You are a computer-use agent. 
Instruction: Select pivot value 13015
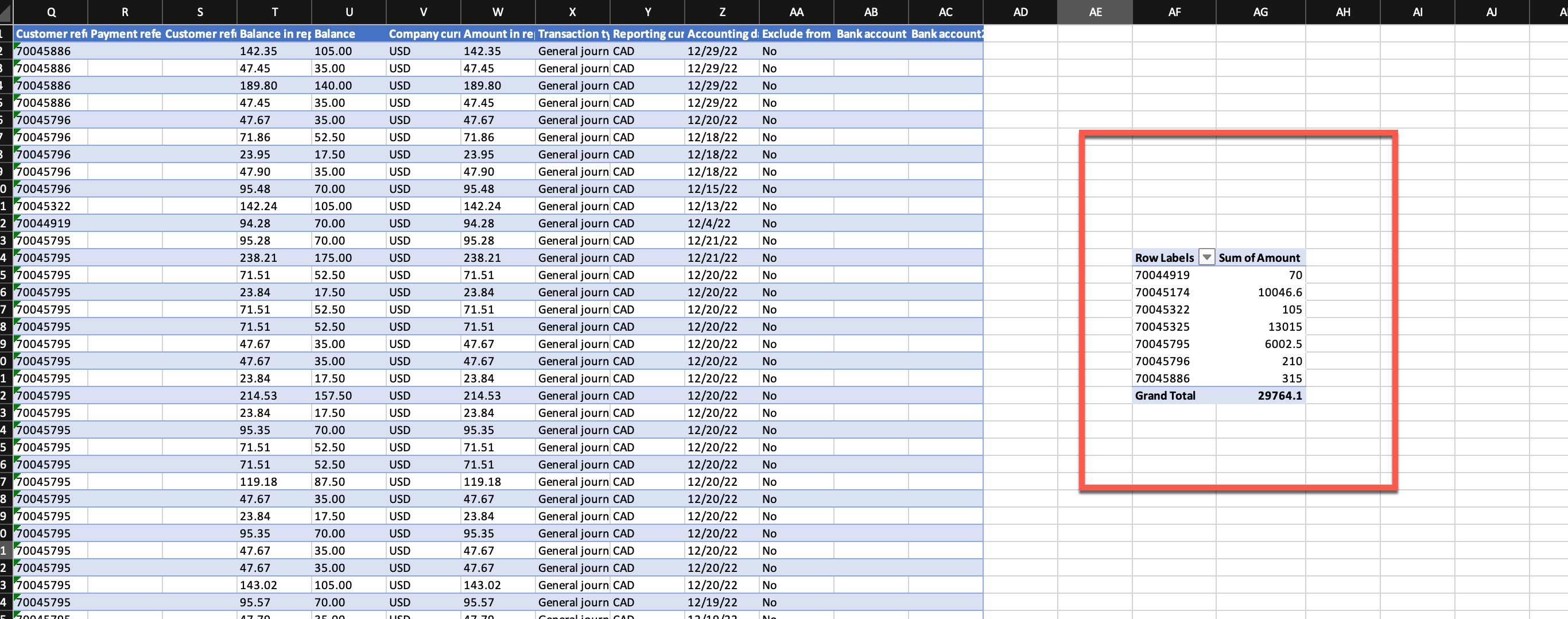click(1260, 327)
